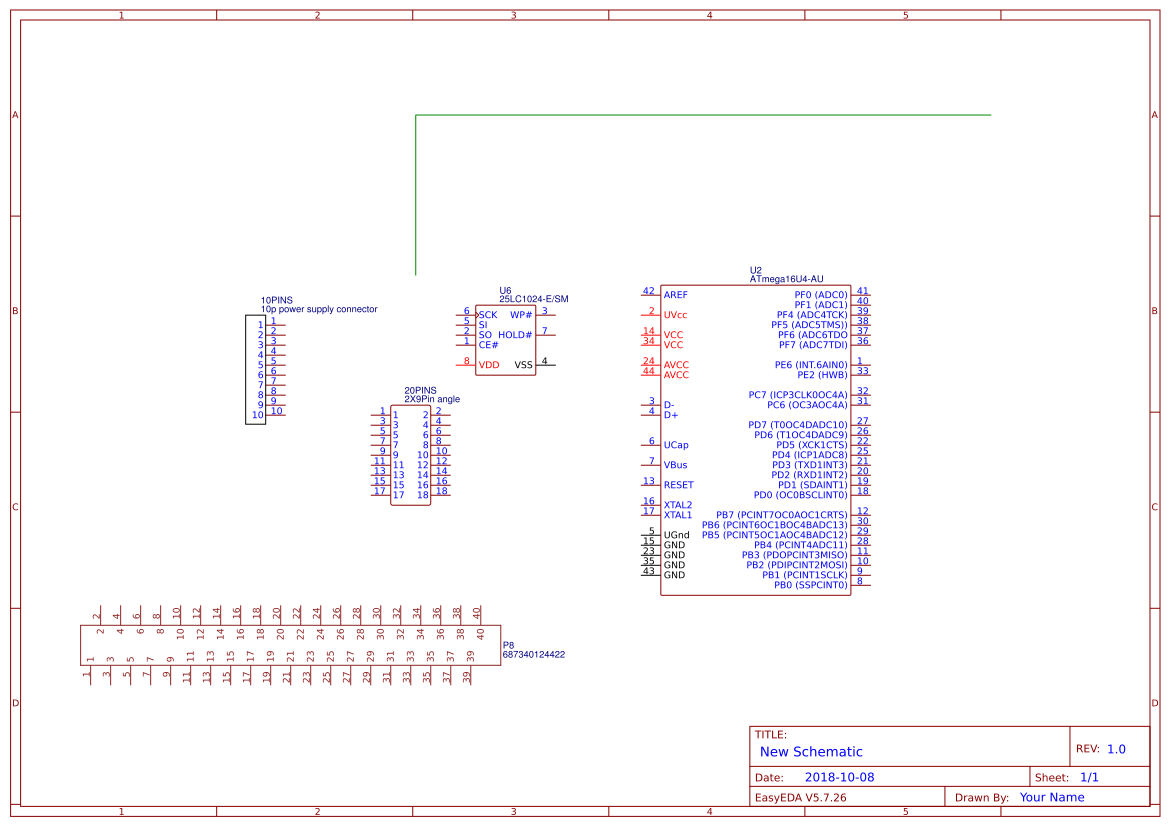Click the XTAL1 pin on the microcontroller

coord(676,515)
